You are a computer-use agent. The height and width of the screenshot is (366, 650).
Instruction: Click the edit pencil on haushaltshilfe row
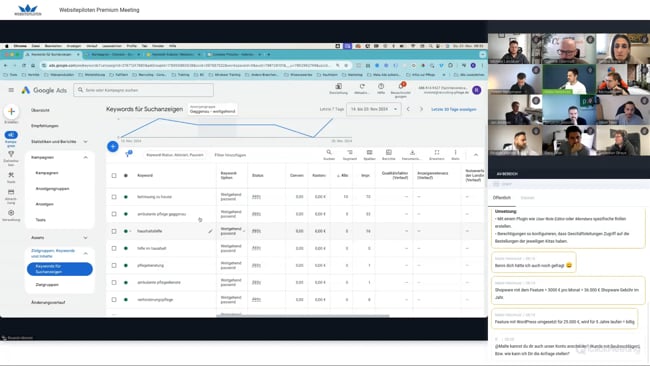210,231
